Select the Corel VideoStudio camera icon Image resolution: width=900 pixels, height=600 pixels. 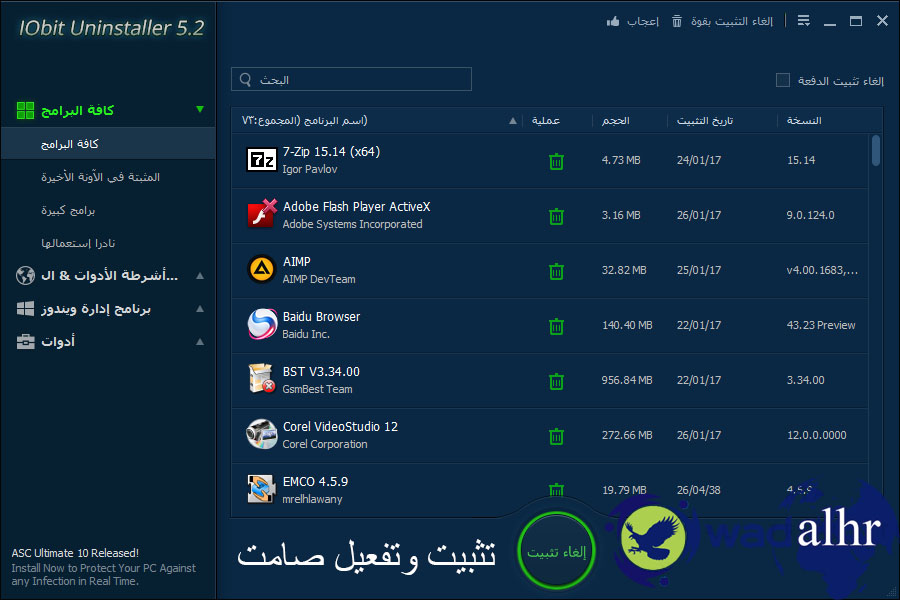coord(262,433)
